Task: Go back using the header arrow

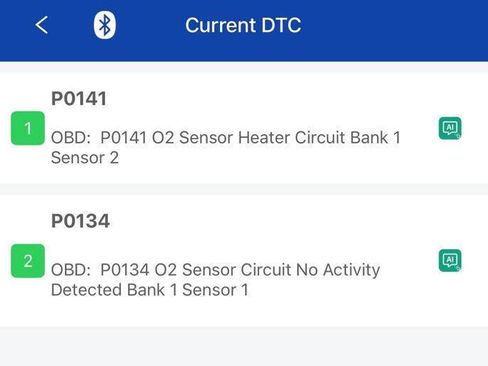Action: 42,25
